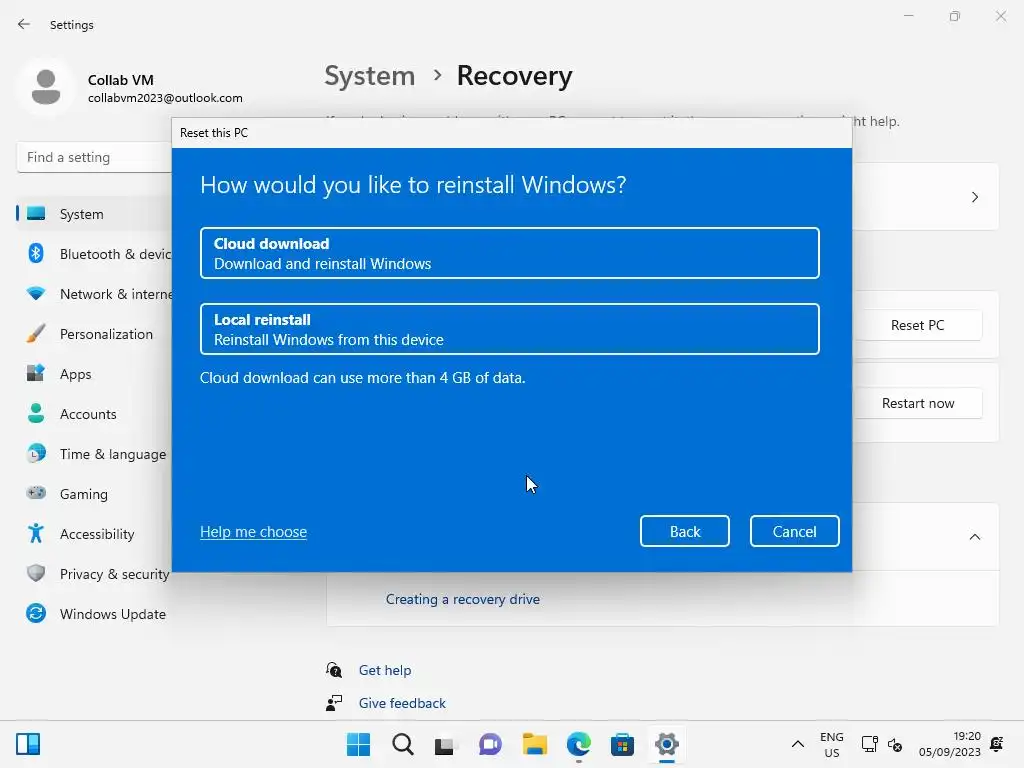The image size is (1024, 768).
Task: Show hidden tray icons chevron
Action: coord(797,744)
